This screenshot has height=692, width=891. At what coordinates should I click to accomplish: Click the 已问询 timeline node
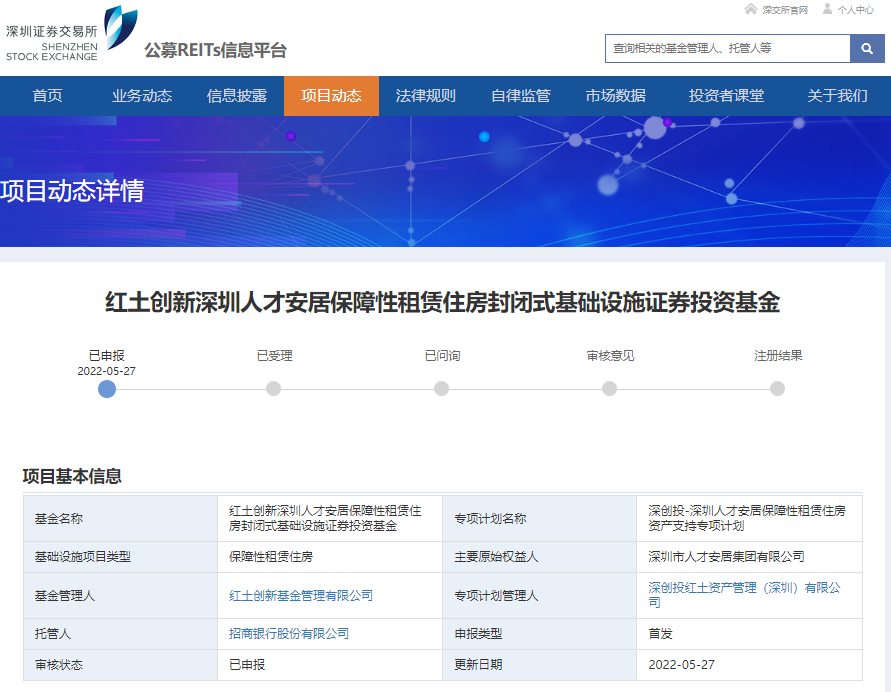(441, 389)
